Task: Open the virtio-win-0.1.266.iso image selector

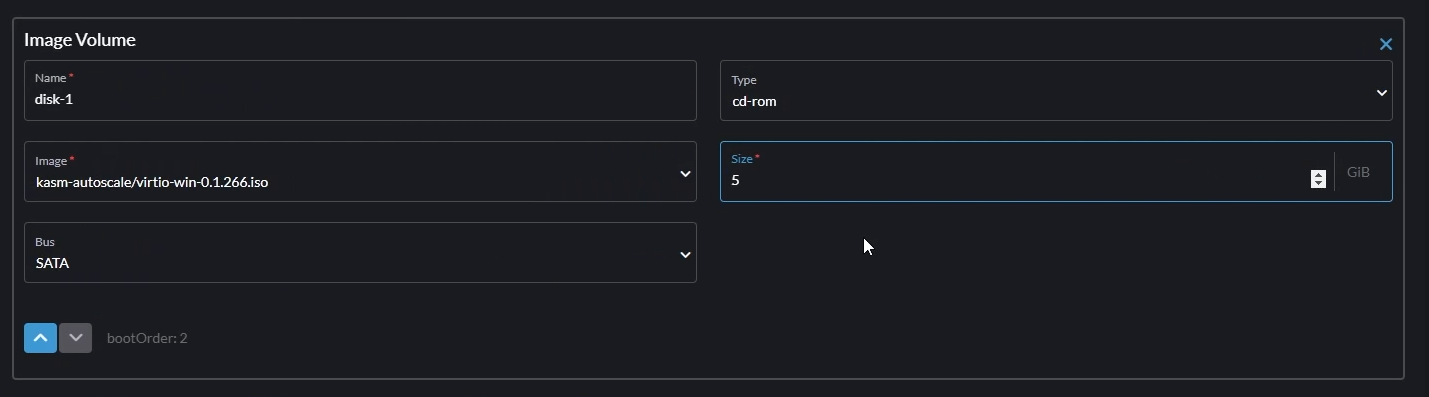Action: coord(360,172)
